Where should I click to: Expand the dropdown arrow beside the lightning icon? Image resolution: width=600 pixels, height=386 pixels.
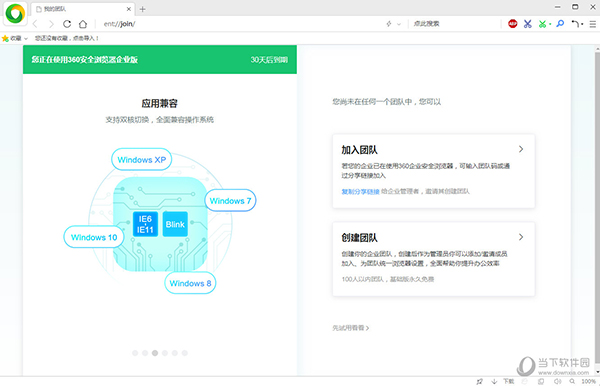399,24
